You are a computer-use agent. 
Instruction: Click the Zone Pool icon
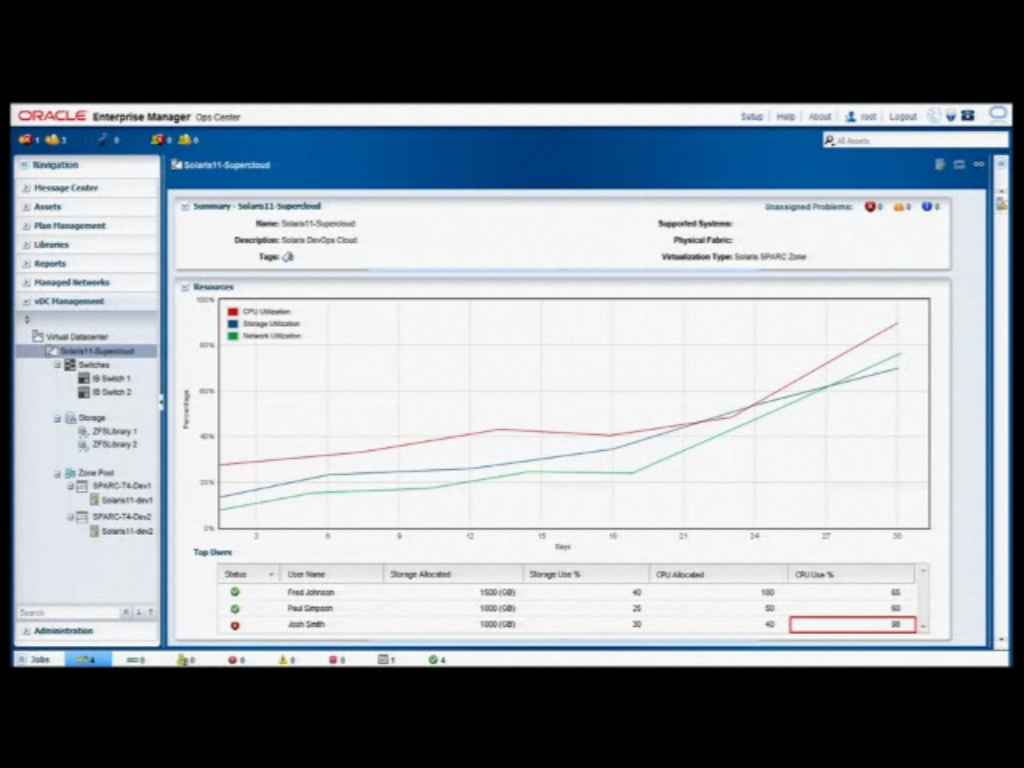(71, 472)
